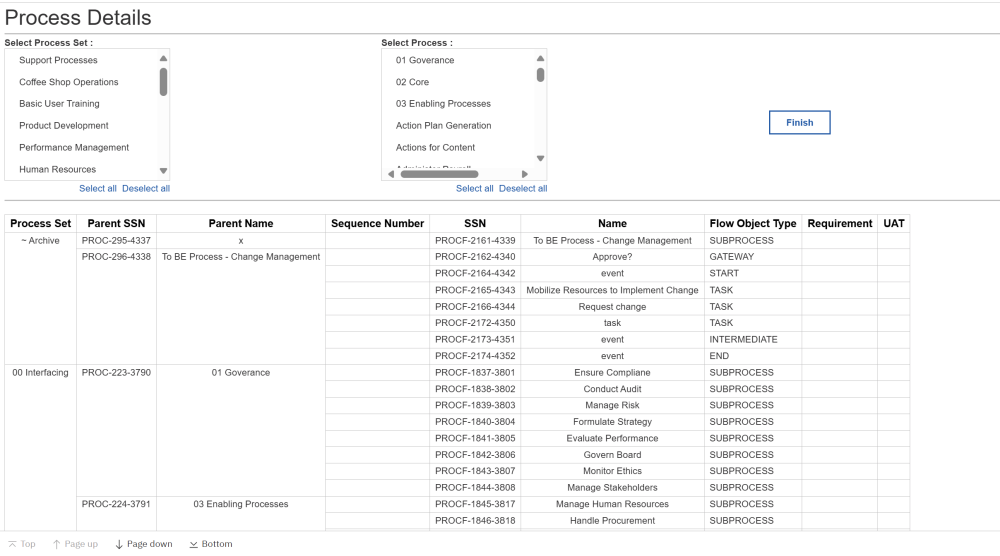This screenshot has height=556, width=1000.
Task: Select all under the Select Process list
Action: coord(475,188)
